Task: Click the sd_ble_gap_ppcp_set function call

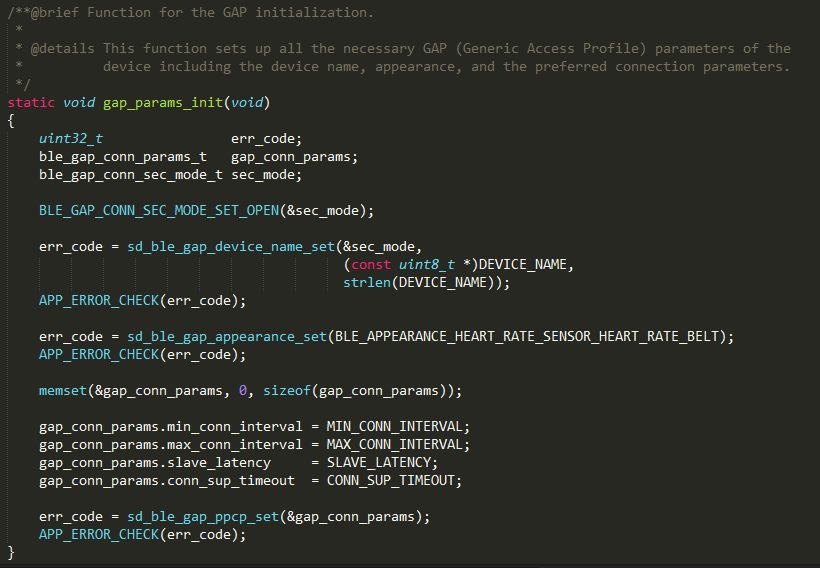Action: point(203,517)
